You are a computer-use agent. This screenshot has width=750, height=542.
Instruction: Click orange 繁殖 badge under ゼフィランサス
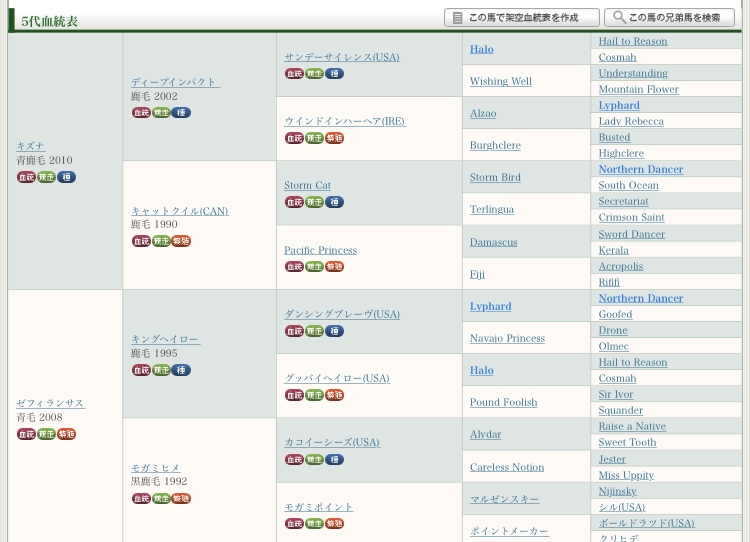tap(66, 434)
